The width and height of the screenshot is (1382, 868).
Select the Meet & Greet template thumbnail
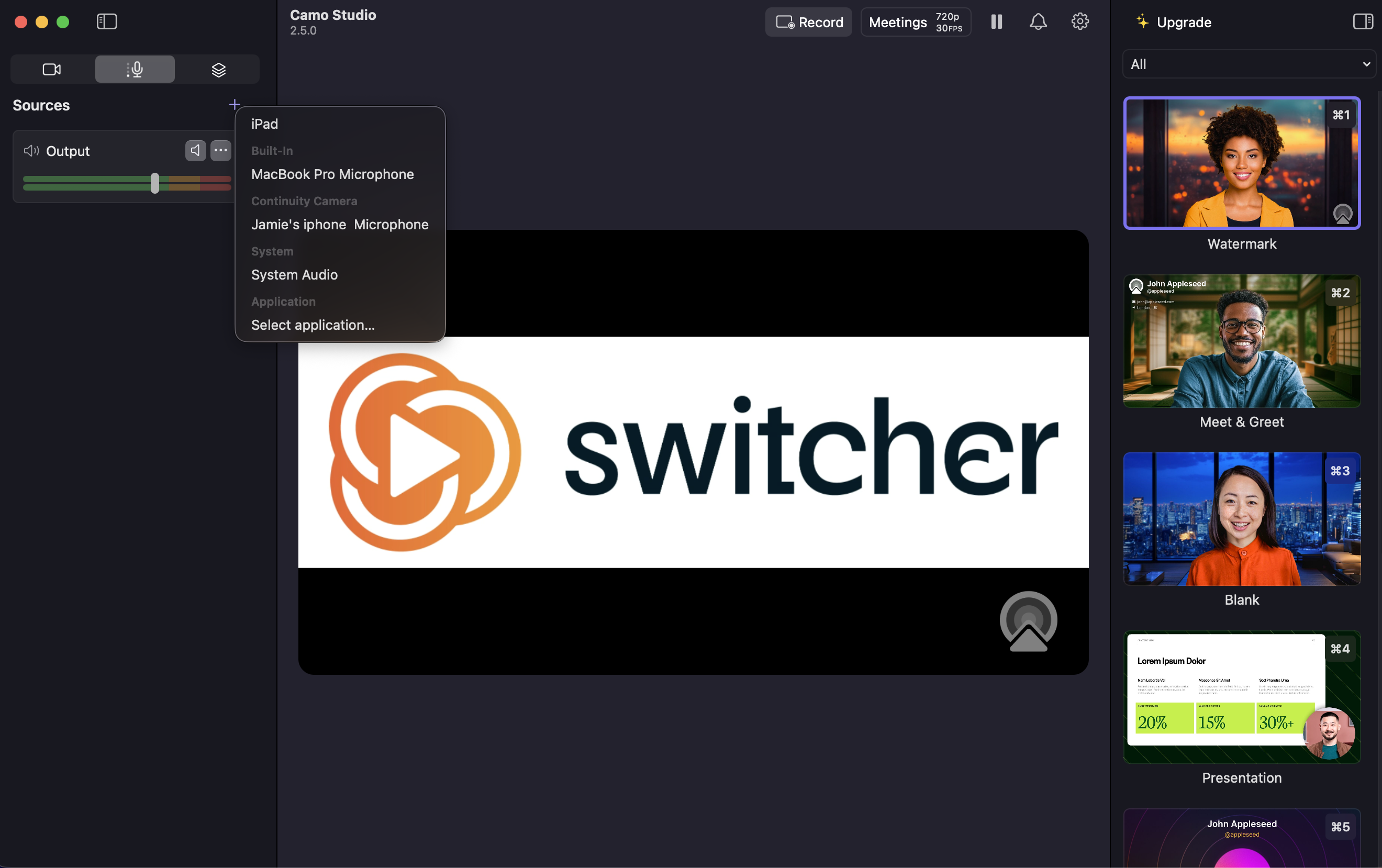tap(1241, 341)
